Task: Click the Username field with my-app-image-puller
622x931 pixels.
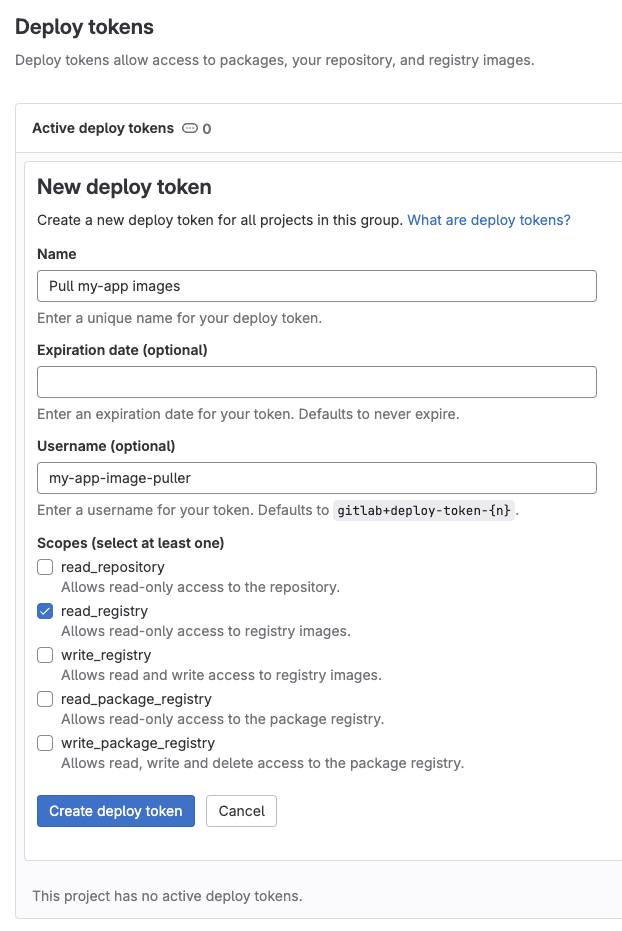Action: (316, 477)
